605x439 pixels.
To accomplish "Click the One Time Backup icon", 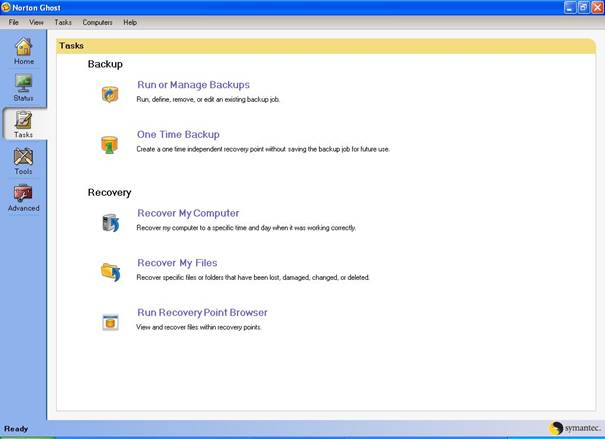I will 110,145.
